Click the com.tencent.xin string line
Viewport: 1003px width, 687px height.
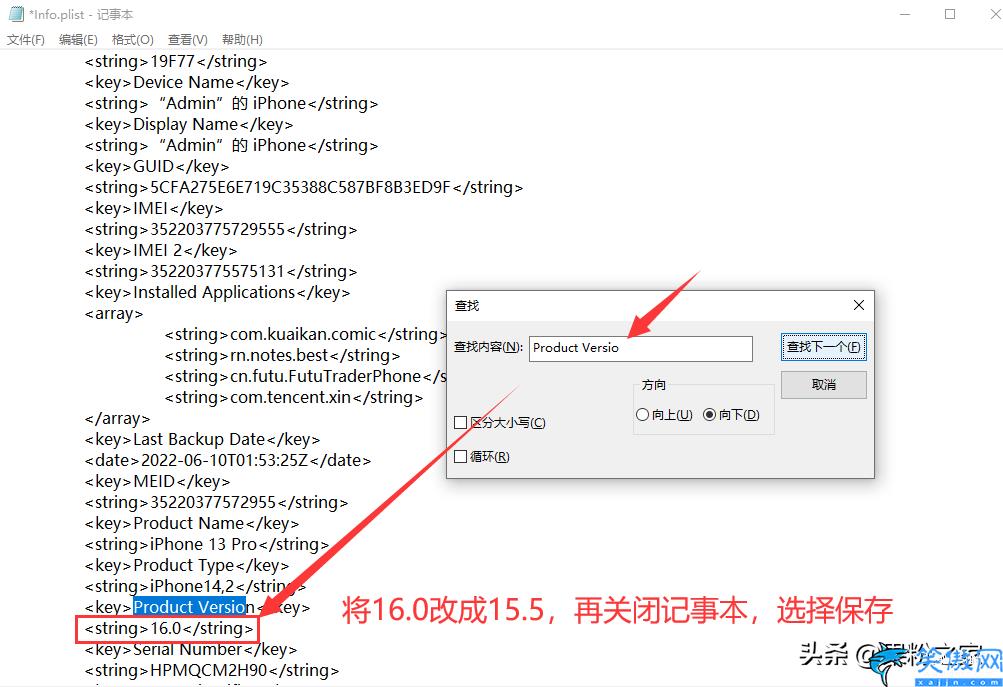tap(294, 397)
